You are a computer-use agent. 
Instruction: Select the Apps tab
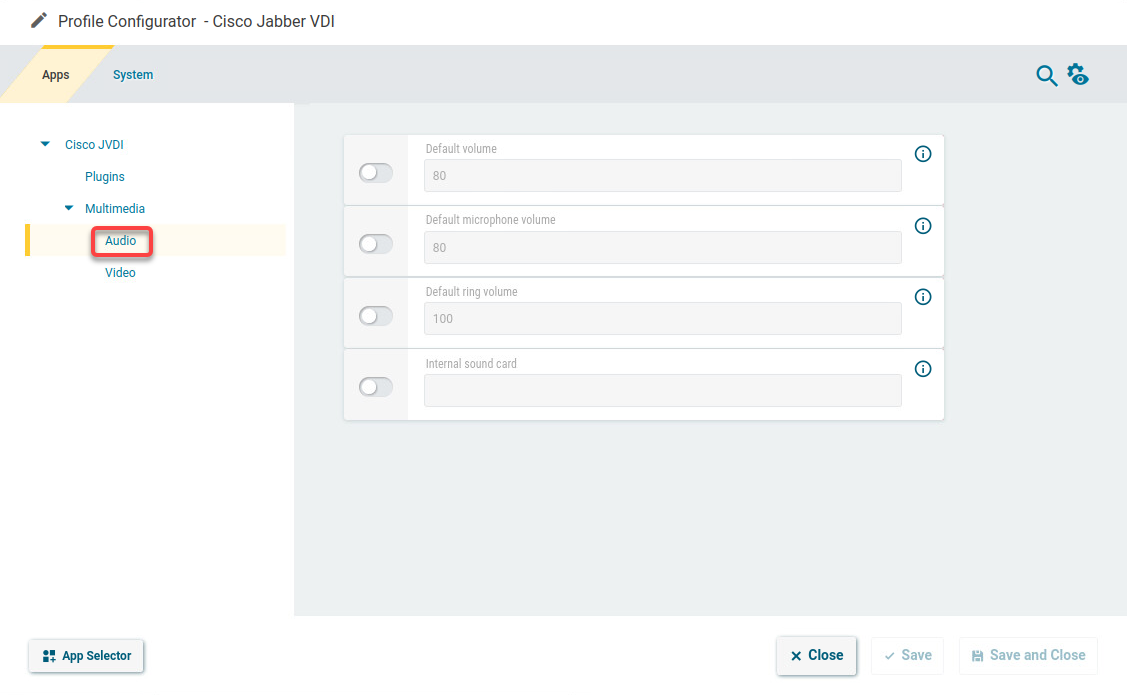point(56,75)
